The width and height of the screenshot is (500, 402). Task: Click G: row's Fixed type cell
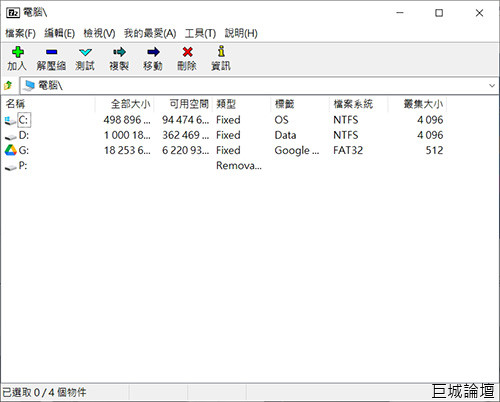[x=228, y=151]
